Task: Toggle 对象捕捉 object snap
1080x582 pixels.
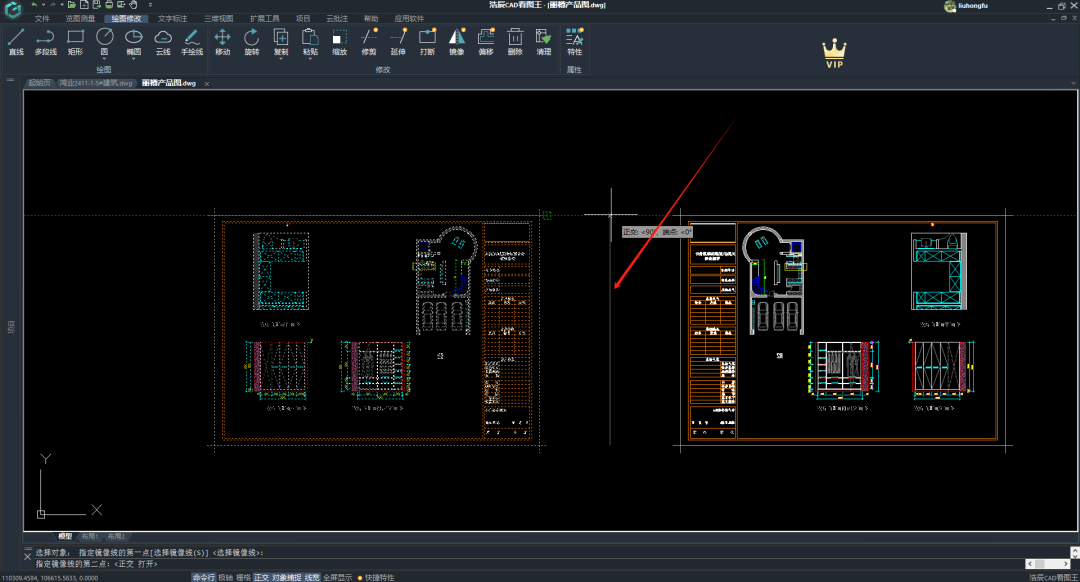Action: [x=287, y=577]
